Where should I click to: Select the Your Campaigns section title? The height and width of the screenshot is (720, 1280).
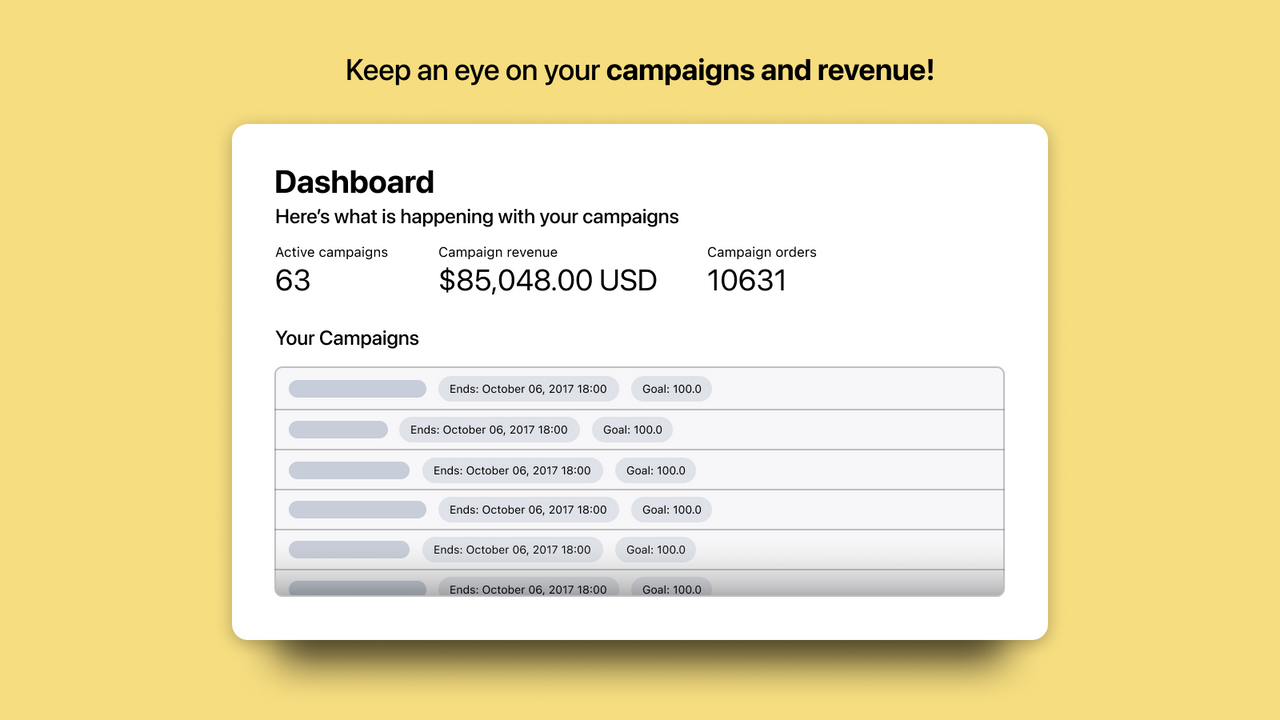pyautogui.click(x=347, y=338)
